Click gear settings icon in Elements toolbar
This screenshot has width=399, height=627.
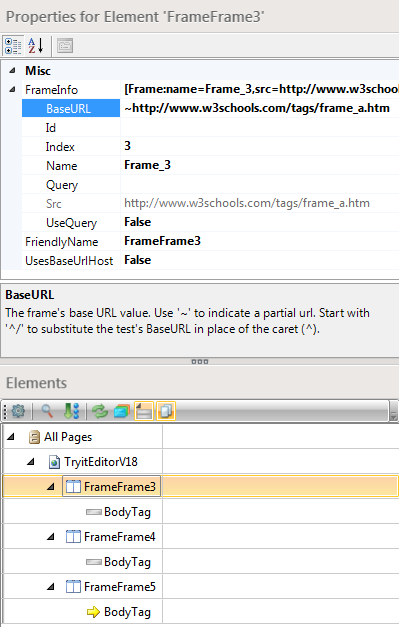18,411
